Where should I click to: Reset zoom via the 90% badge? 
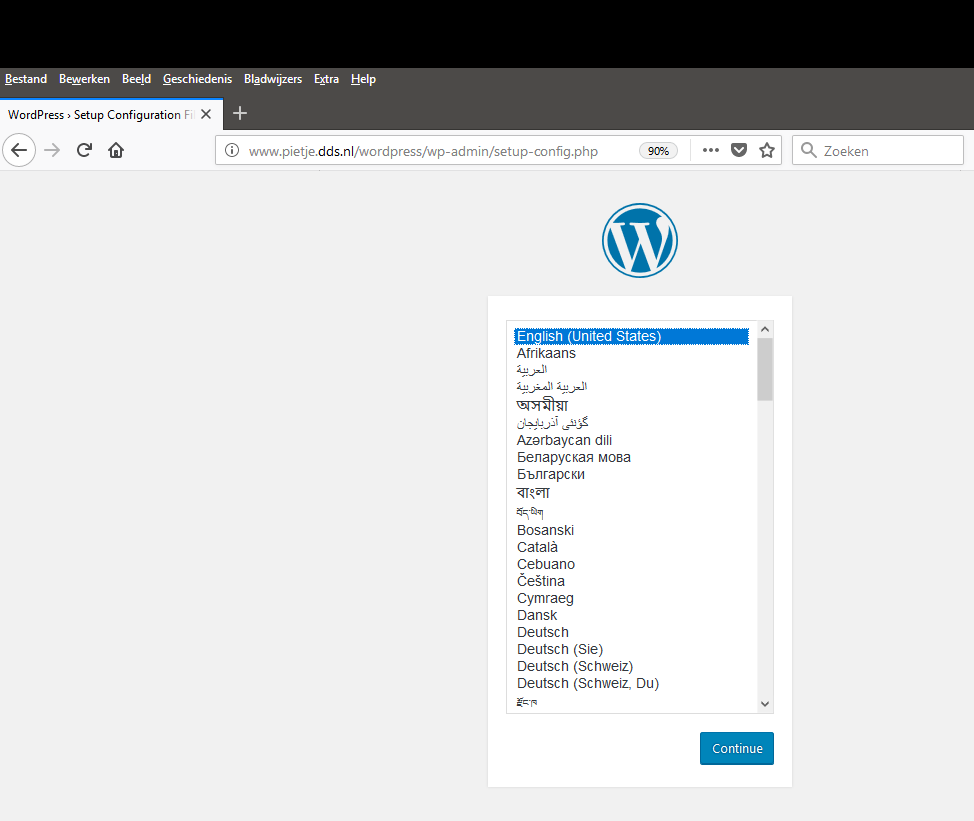[658, 151]
